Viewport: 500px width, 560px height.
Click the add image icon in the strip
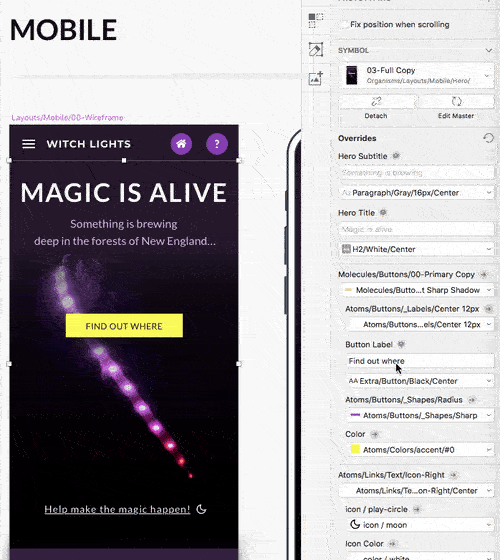pyautogui.click(x=316, y=78)
